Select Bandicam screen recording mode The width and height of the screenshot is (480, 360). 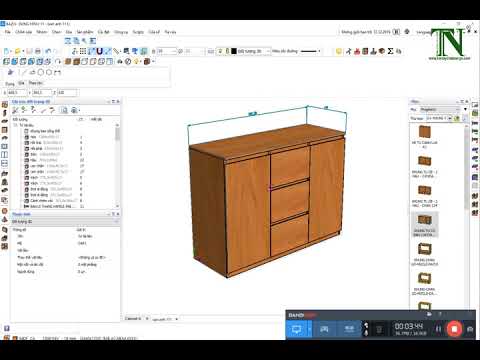pos(296,329)
